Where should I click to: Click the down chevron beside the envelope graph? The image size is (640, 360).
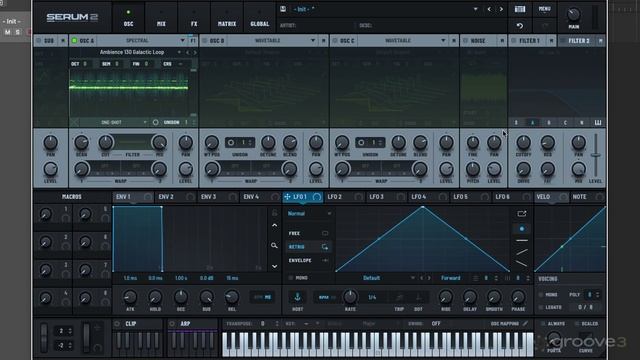click(x=275, y=267)
